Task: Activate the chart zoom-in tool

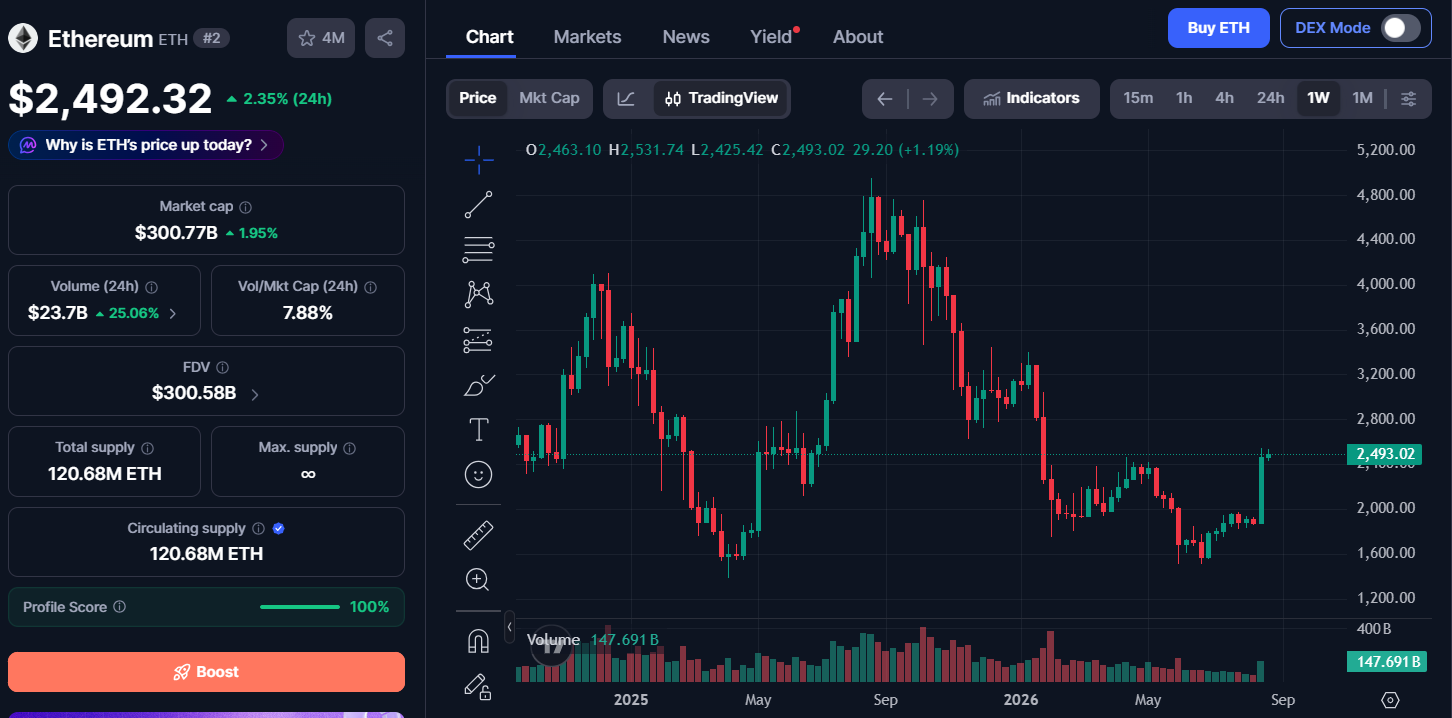Action: 478,579
